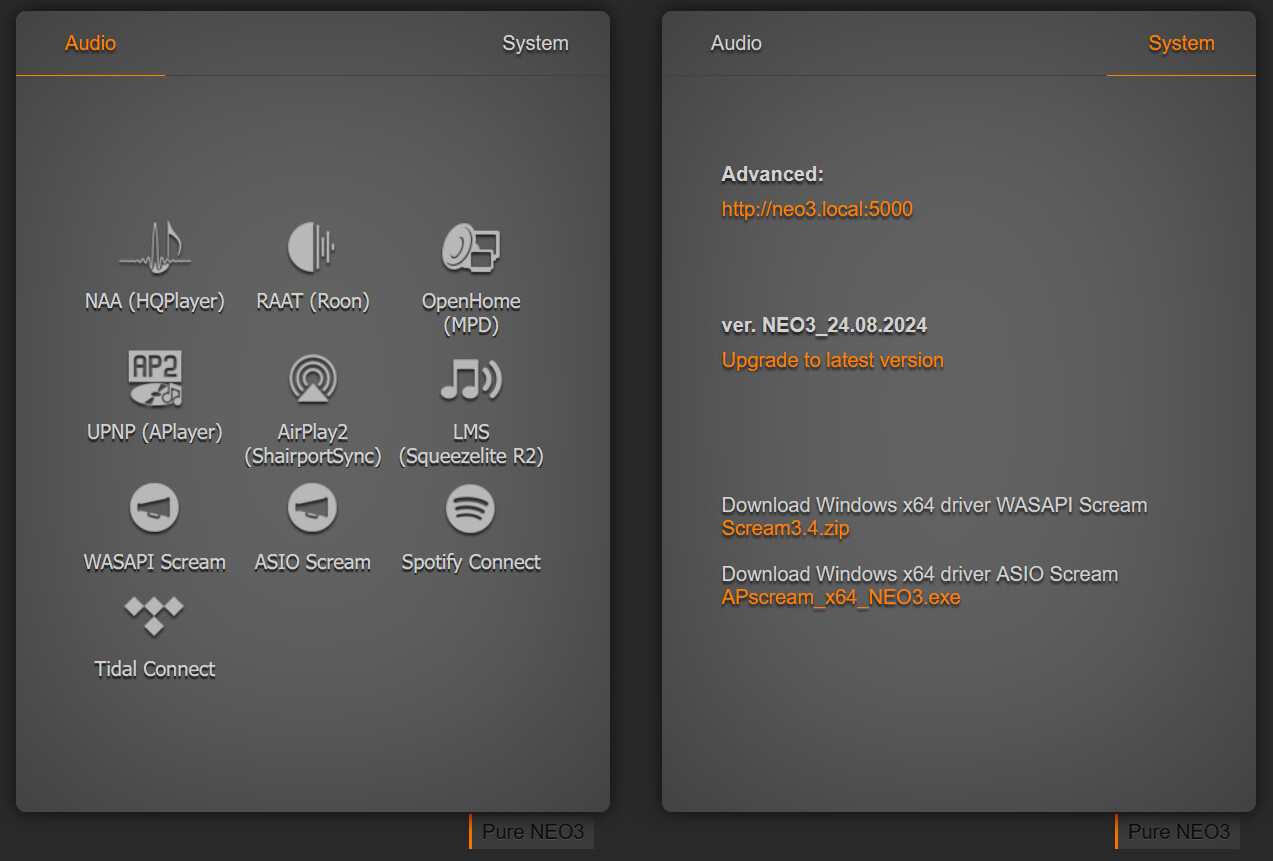The width and height of the screenshot is (1273, 861).
Task: Choose the RAAT (Roon) icon
Action: 312,248
